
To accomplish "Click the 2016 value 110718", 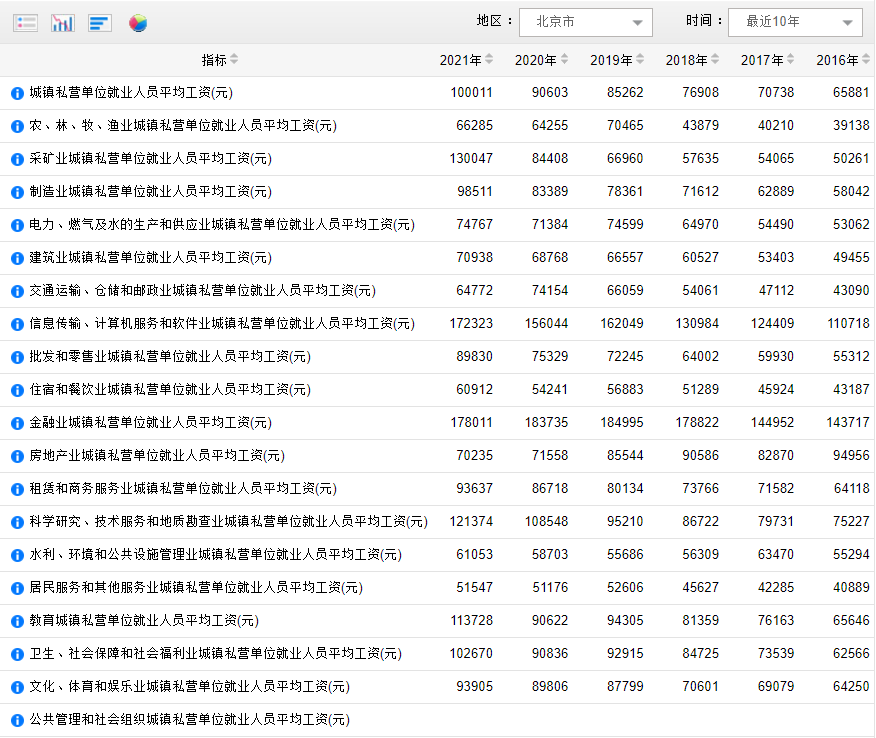I will [x=849, y=323].
